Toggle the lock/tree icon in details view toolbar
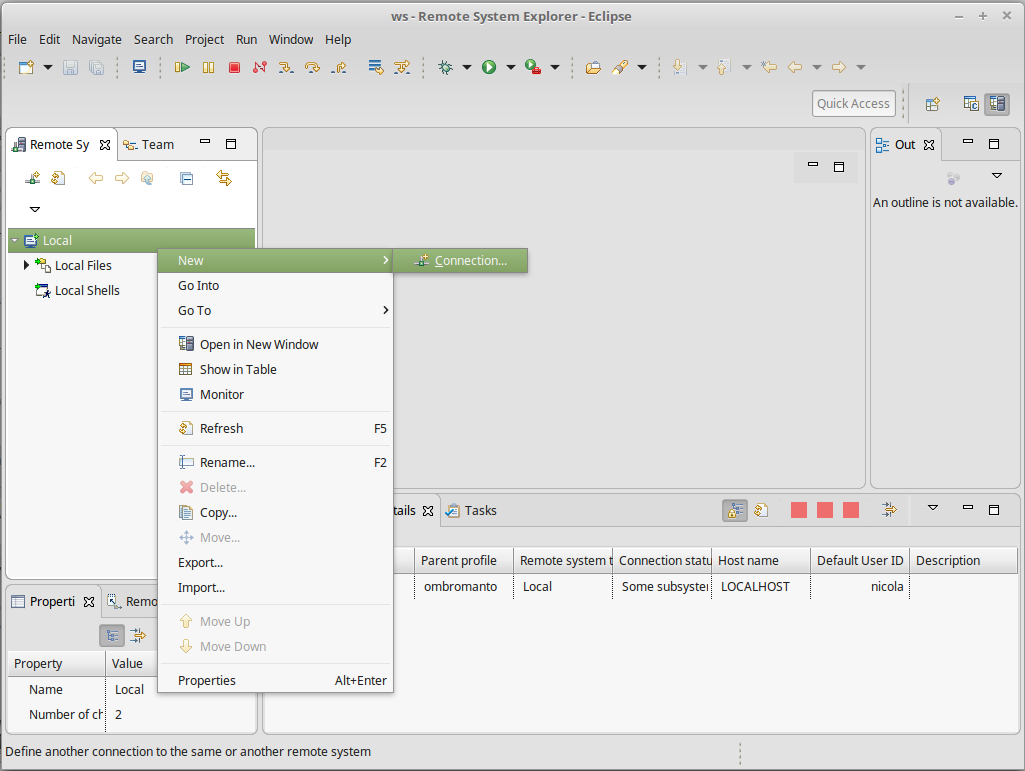Screen dimensions: 1025x771 tap(735, 510)
